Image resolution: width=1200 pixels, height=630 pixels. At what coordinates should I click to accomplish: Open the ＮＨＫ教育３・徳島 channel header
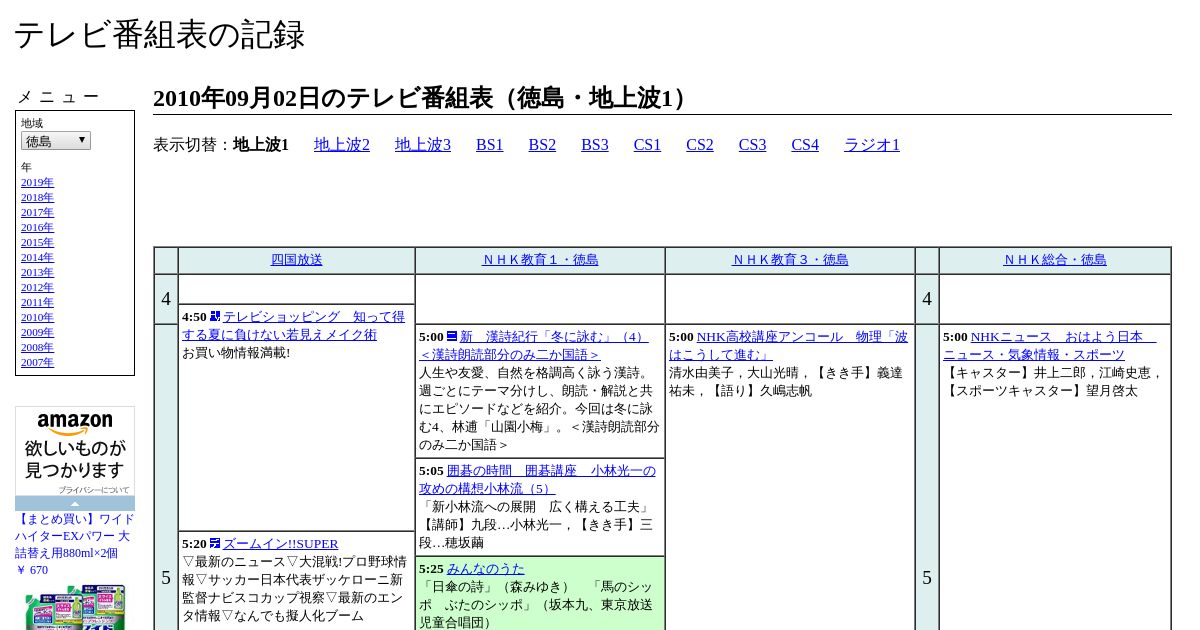(x=790, y=260)
